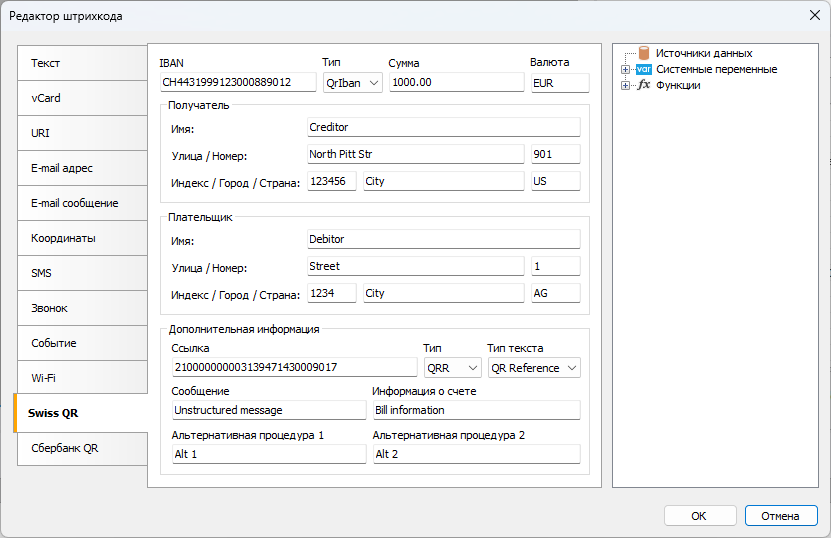
Task: Switch to the Звонок tab
Action: click(82, 308)
